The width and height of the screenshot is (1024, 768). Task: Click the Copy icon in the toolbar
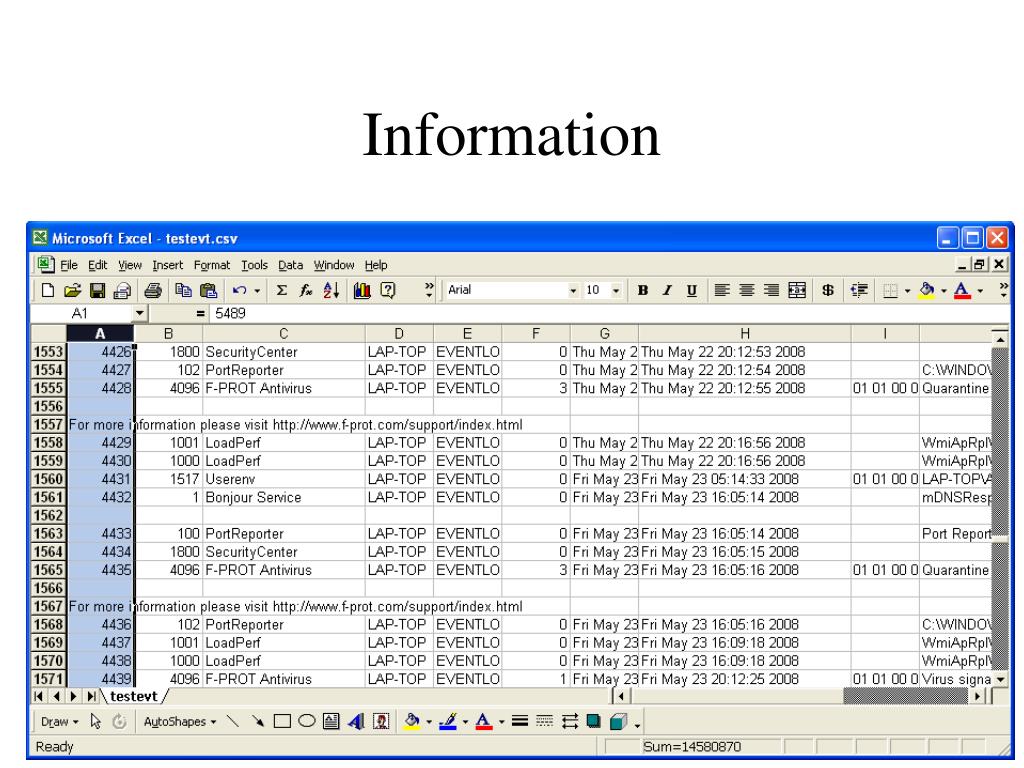tap(184, 291)
